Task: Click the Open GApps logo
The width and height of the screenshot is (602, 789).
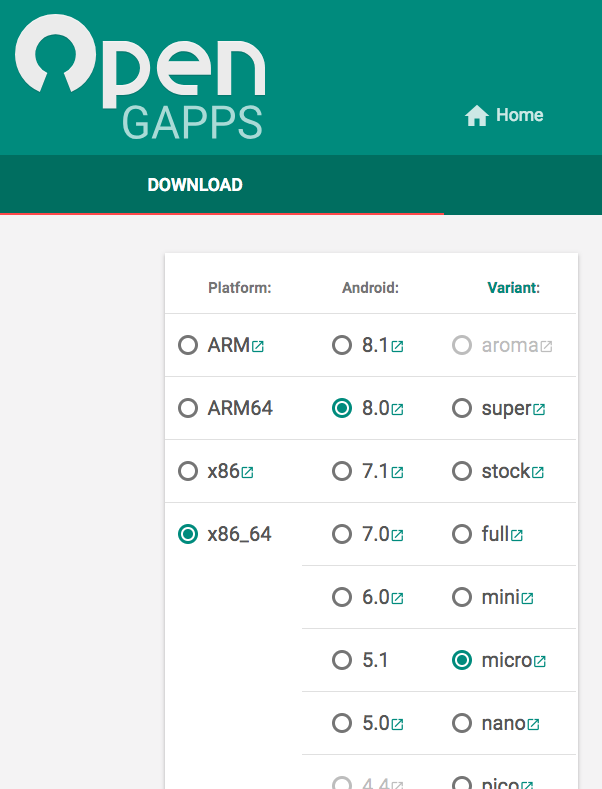Action: [140, 77]
